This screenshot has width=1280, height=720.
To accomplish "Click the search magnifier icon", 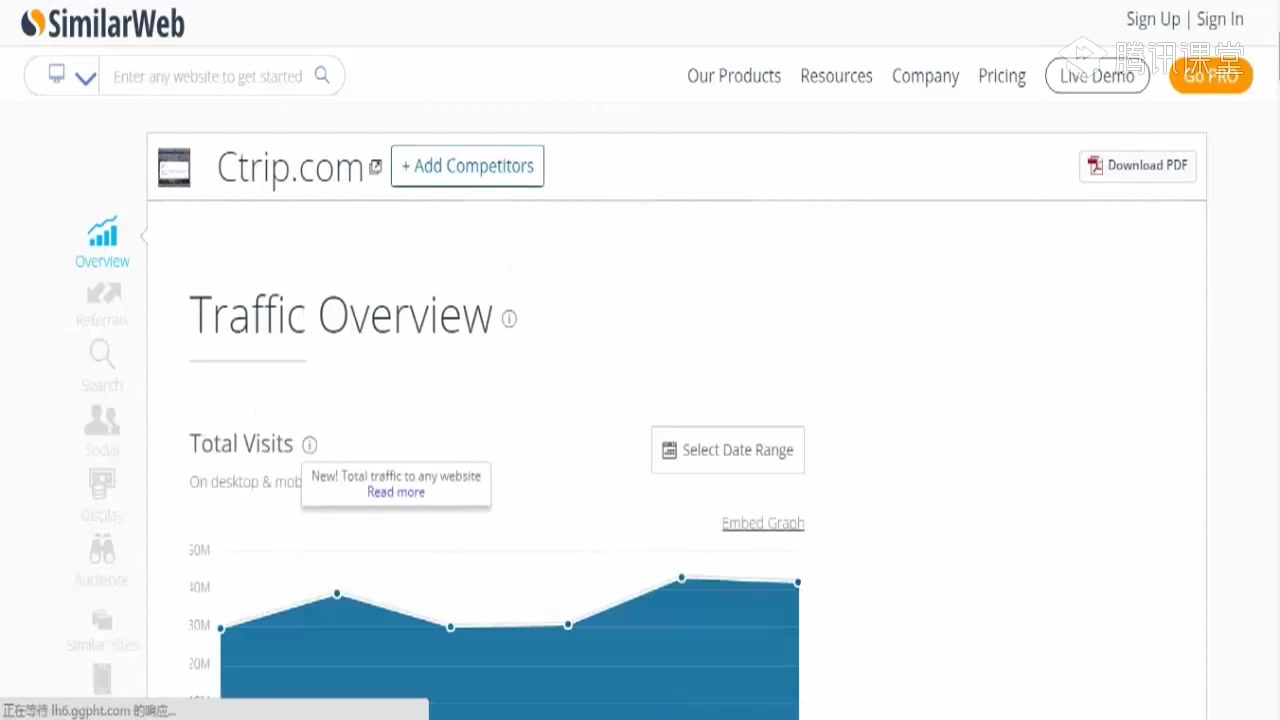I will [322, 75].
